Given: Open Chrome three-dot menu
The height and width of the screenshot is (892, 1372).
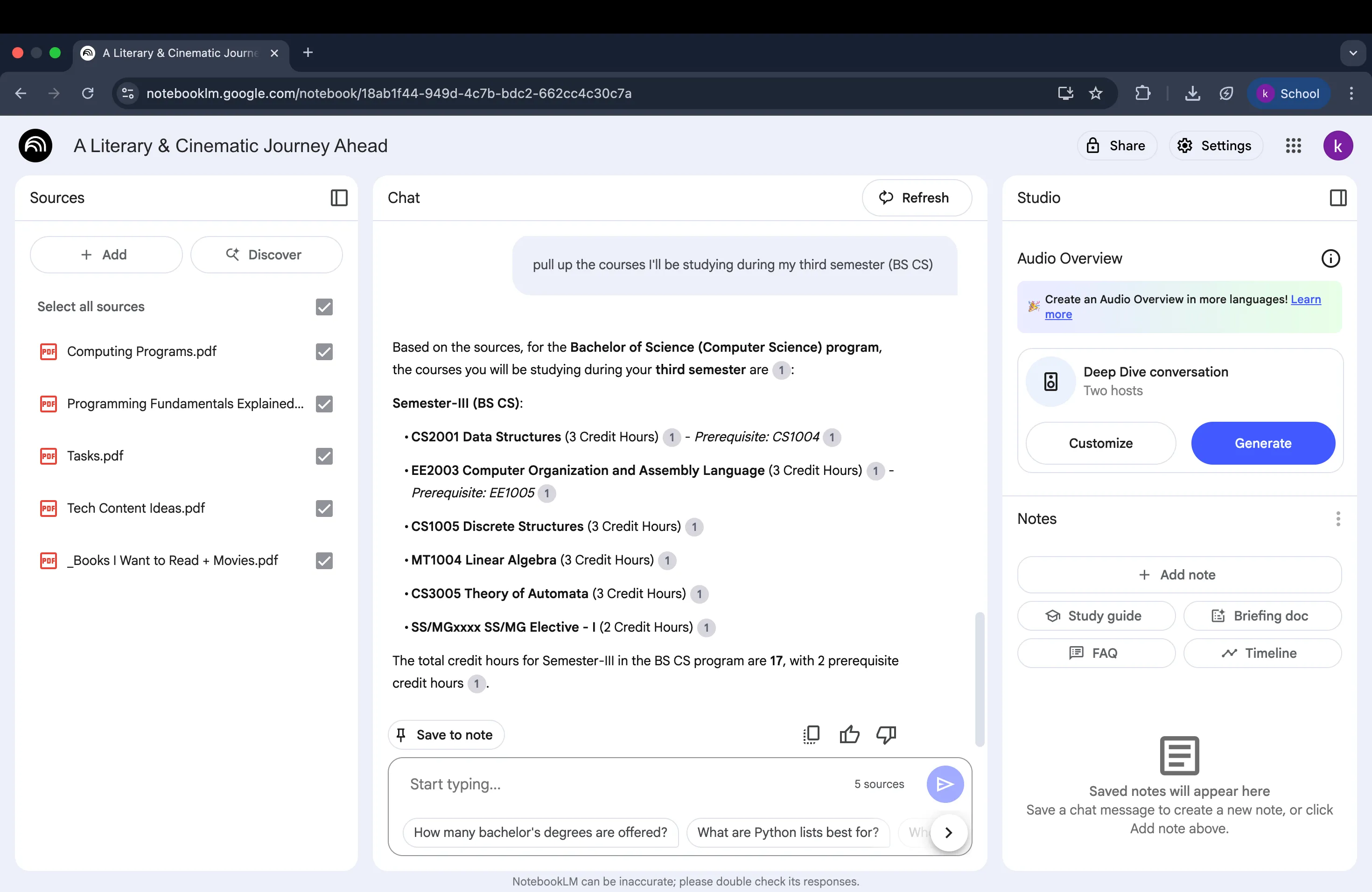Looking at the screenshot, I should (x=1351, y=93).
